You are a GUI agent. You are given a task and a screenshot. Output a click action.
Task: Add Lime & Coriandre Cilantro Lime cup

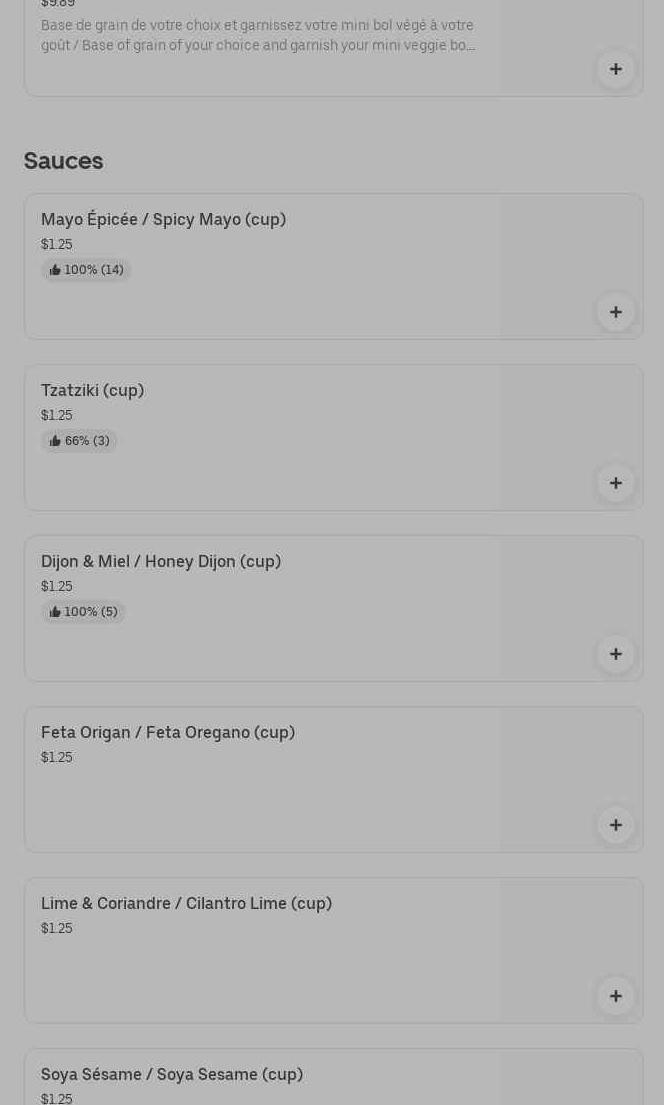pyautogui.click(x=615, y=996)
